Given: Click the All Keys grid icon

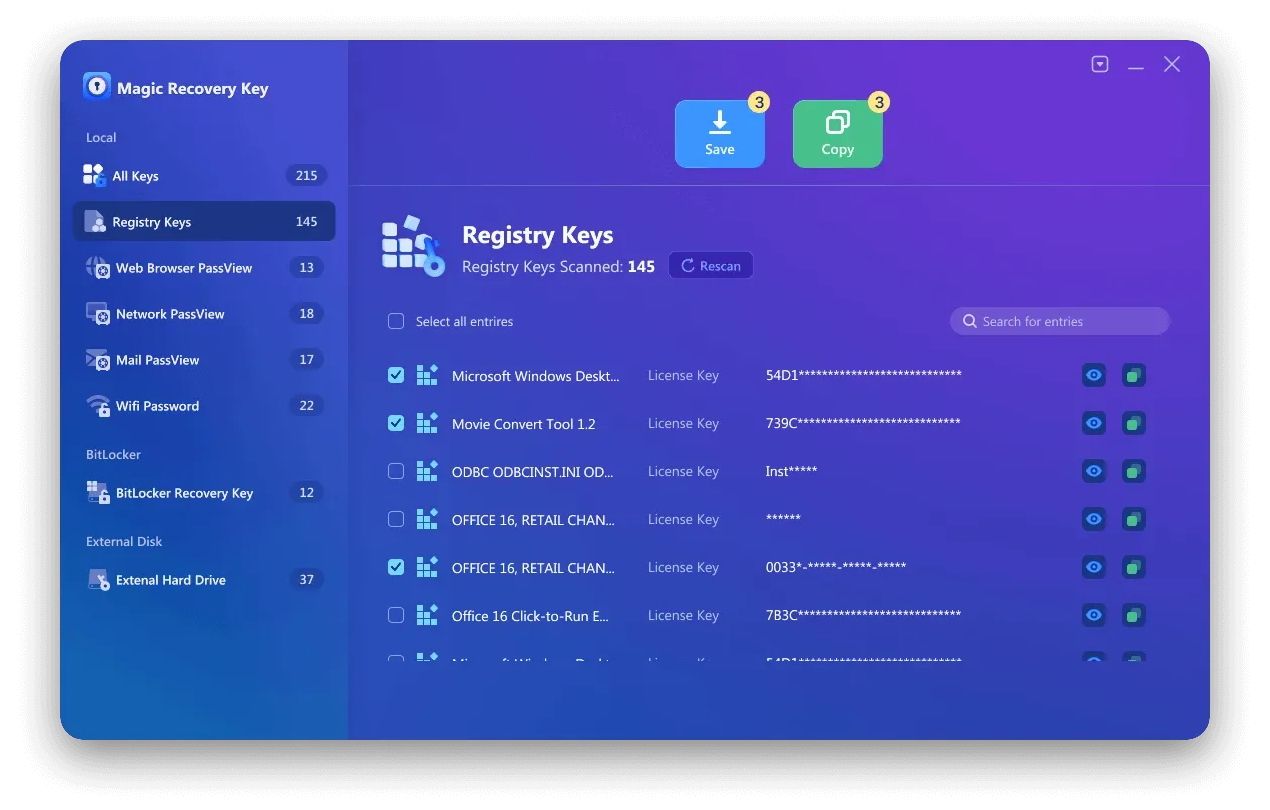Looking at the screenshot, I should click(x=94, y=175).
